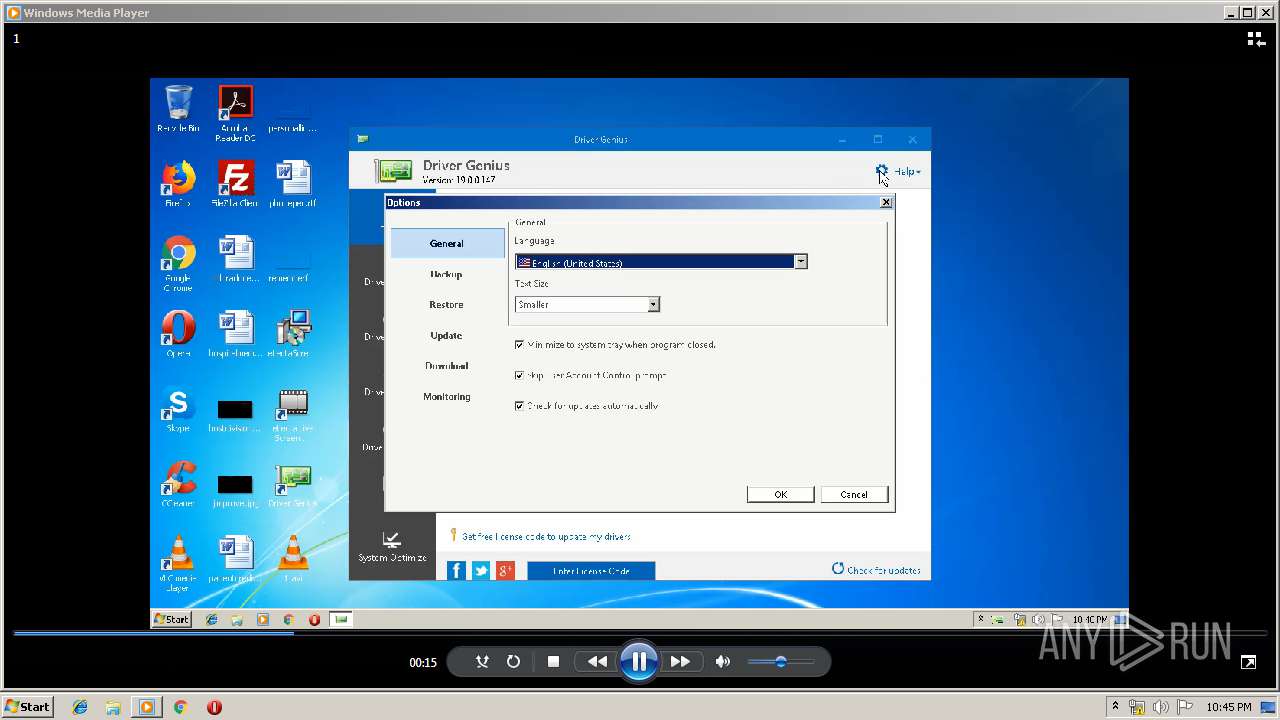Open the Help menu in Driver Genius
Viewport: 1280px width, 720px height.
coord(907,172)
